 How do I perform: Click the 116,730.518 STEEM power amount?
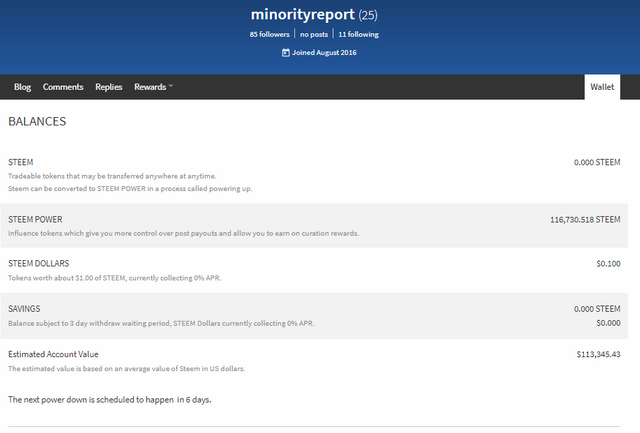coord(585,220)
